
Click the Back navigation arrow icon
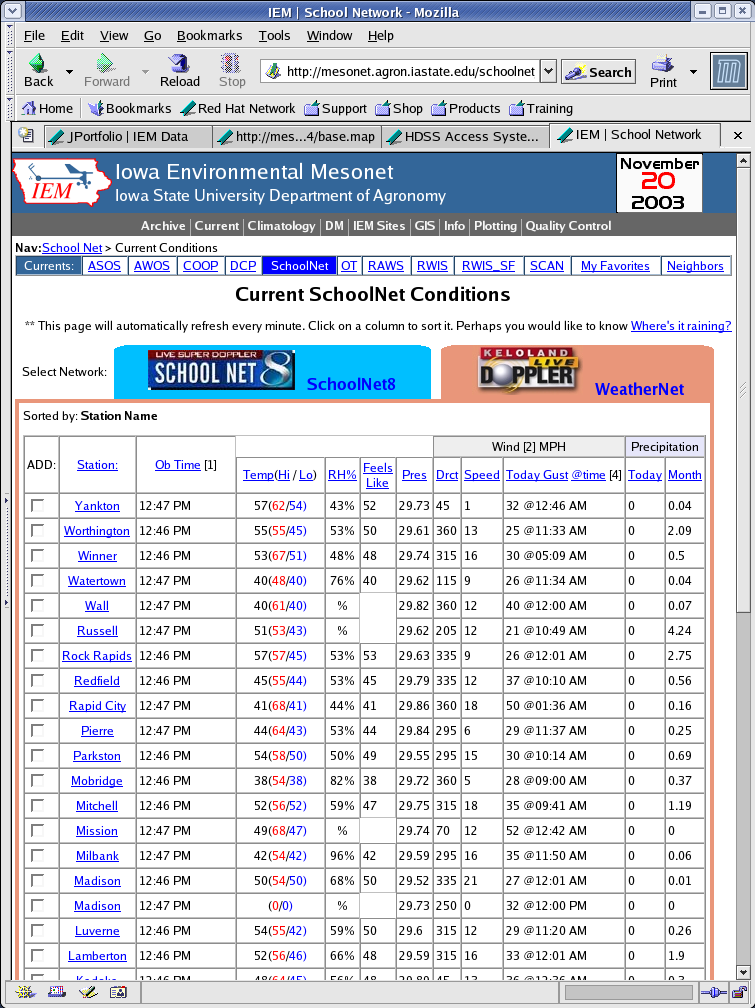point(38,63)
